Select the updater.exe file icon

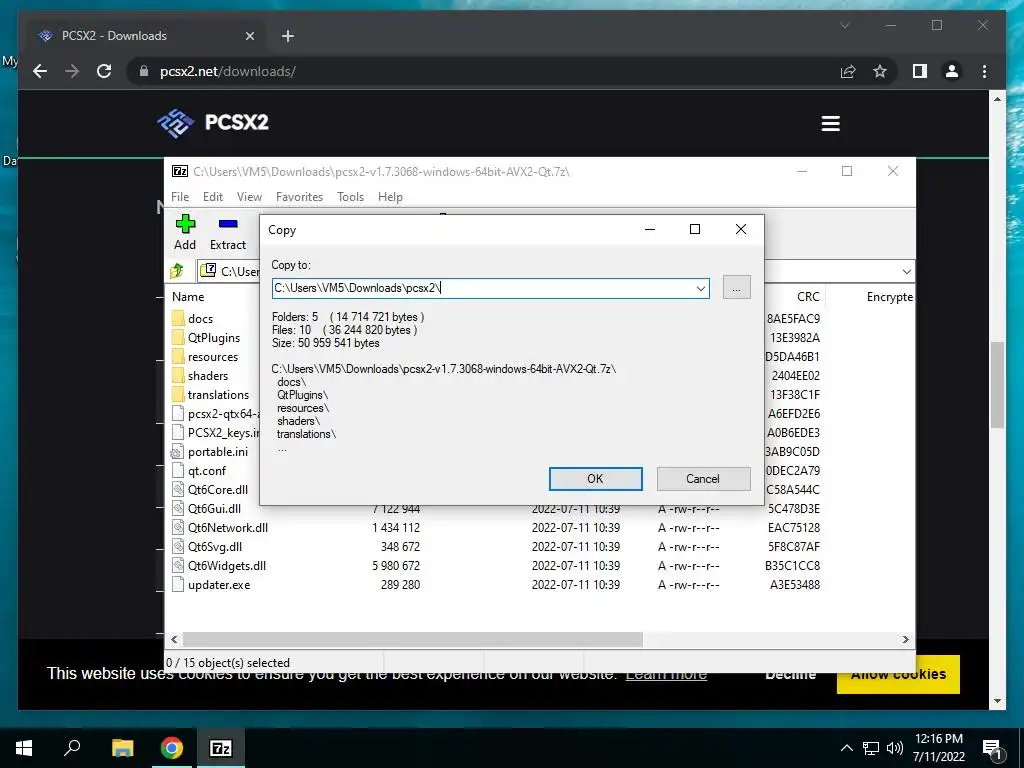[178, 584]
